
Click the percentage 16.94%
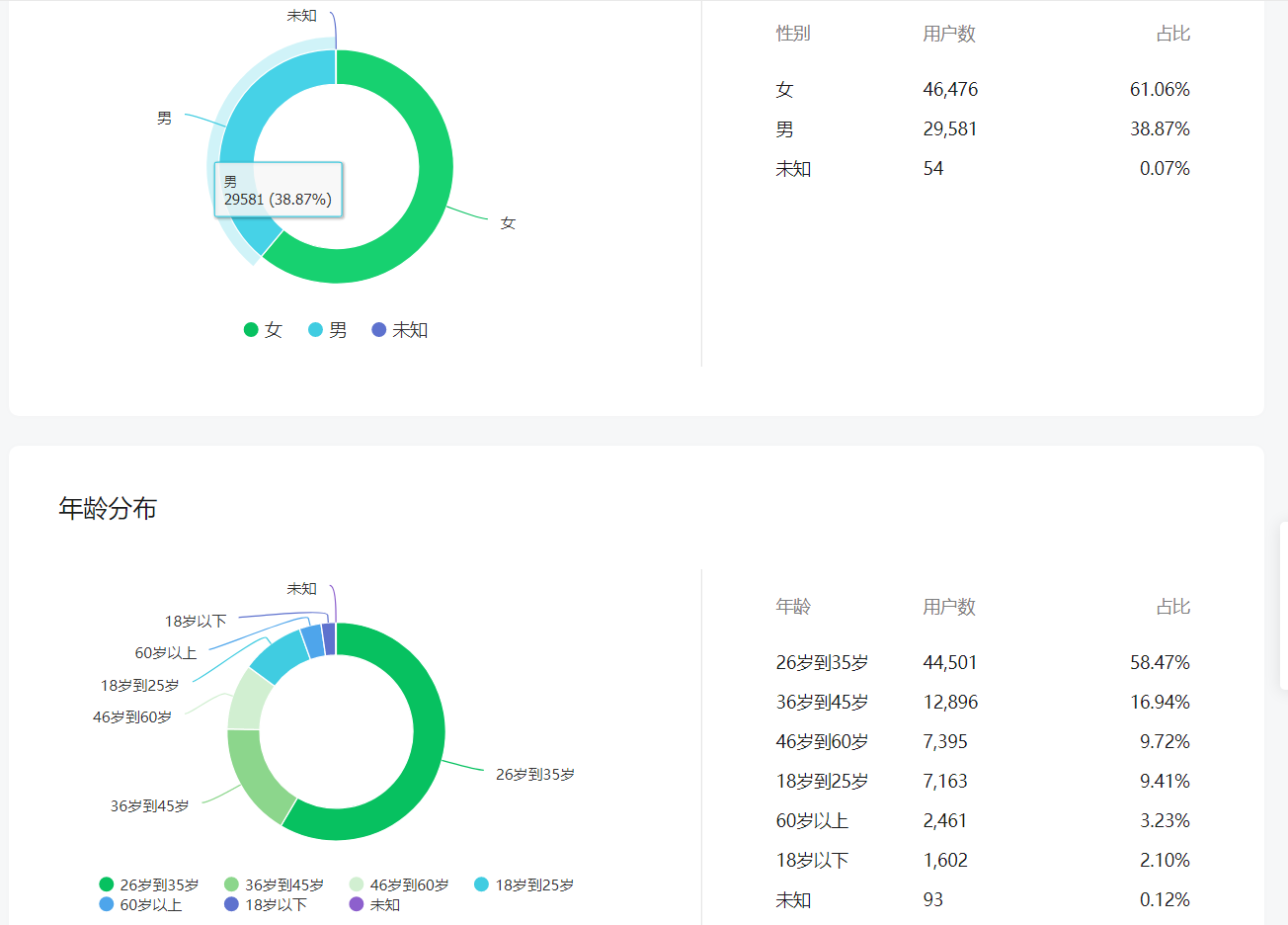point(1160,703)
